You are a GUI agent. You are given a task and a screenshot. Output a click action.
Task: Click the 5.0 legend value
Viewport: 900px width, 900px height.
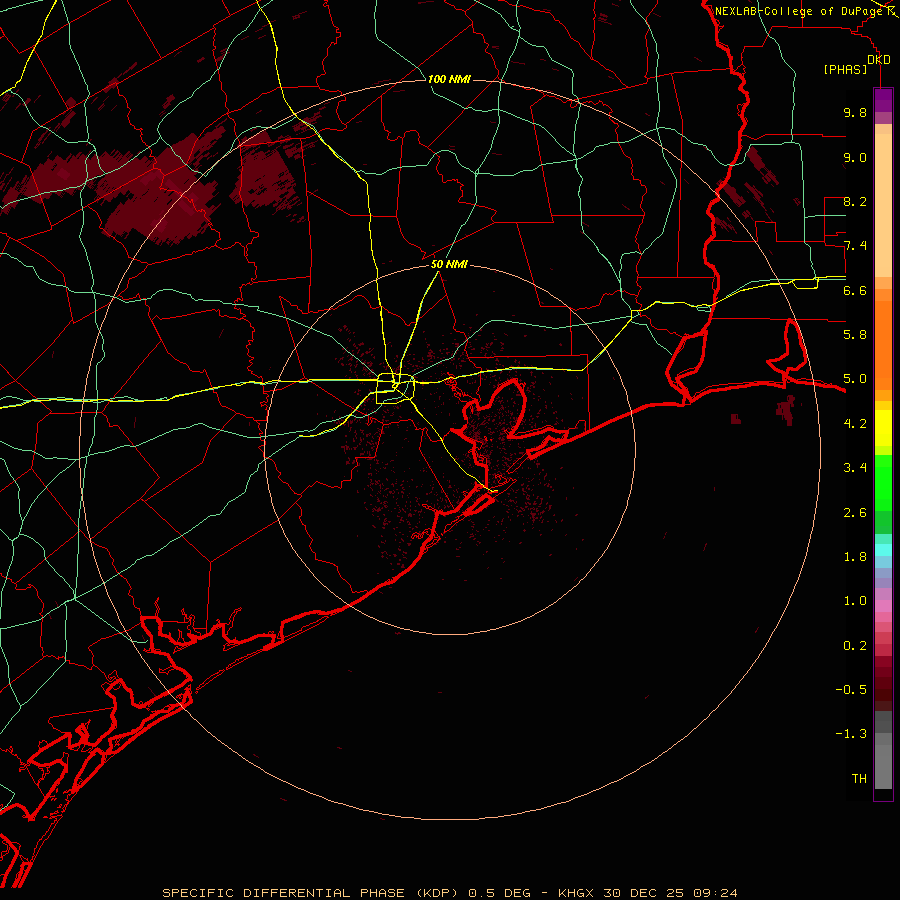pyautogui.click(x=855, y=379)
